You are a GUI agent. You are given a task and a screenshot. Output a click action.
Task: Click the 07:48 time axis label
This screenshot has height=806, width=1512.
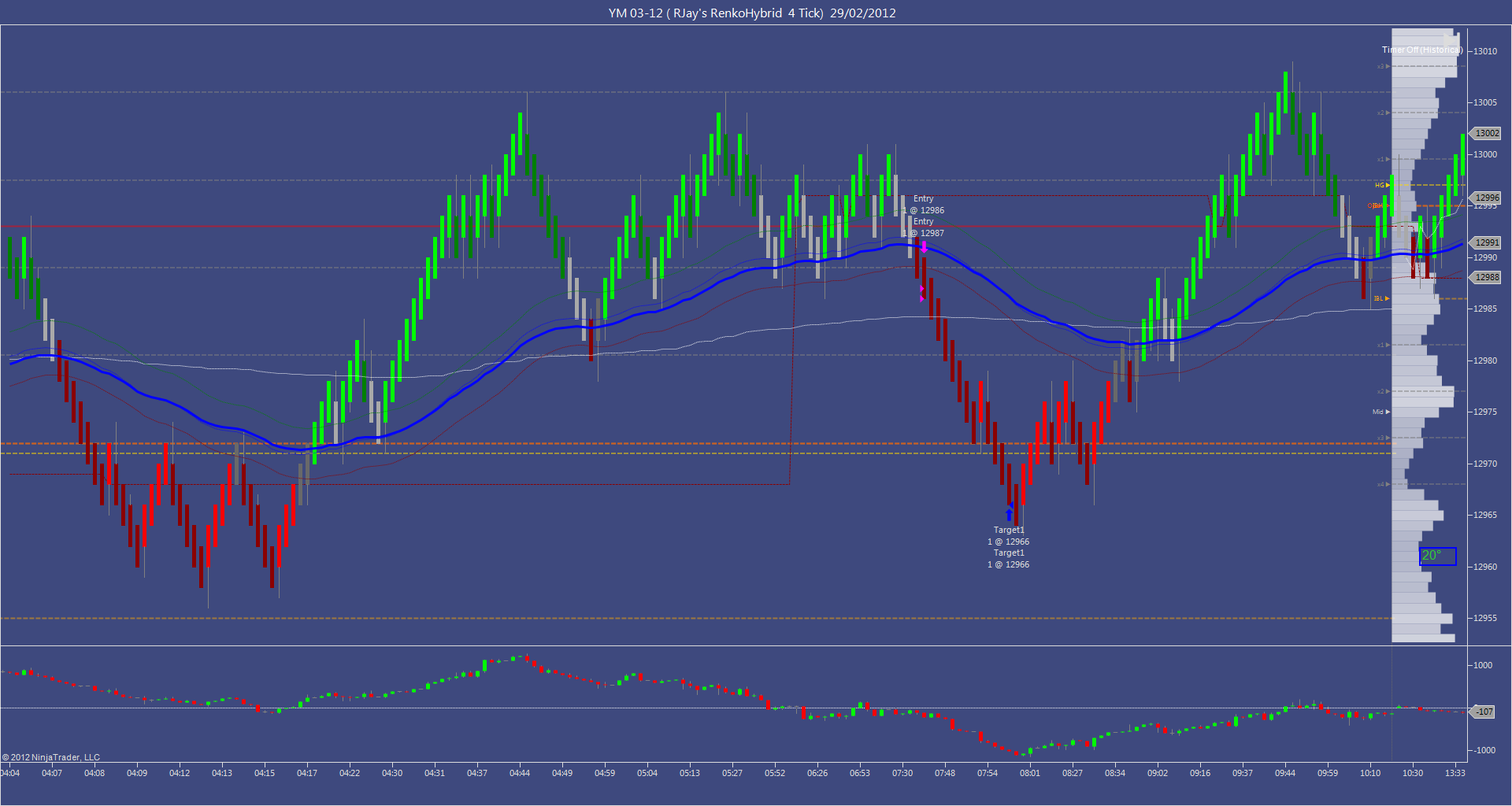coord(945,773)
